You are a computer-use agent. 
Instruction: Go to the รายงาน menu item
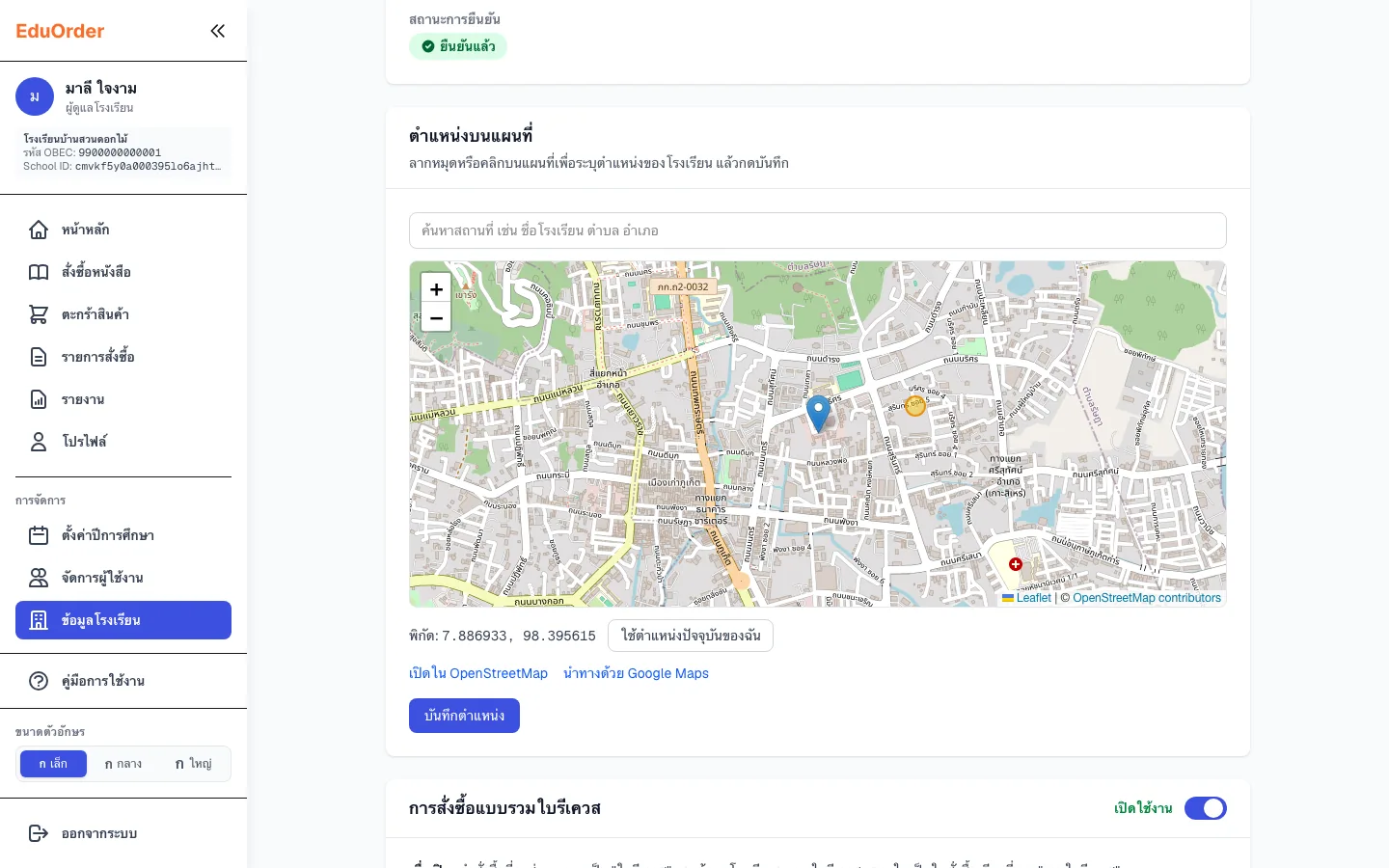tap(123, 399)
